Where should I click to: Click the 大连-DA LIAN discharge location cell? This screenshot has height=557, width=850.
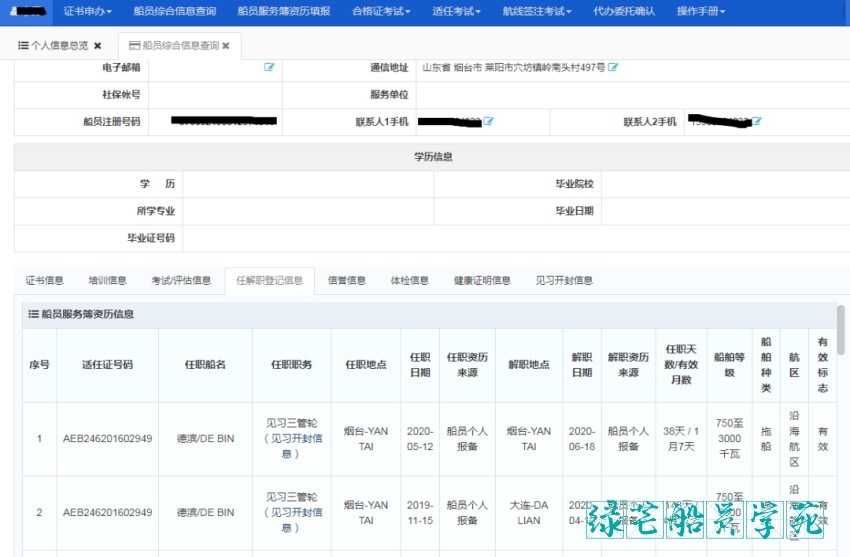click(529, 513)
